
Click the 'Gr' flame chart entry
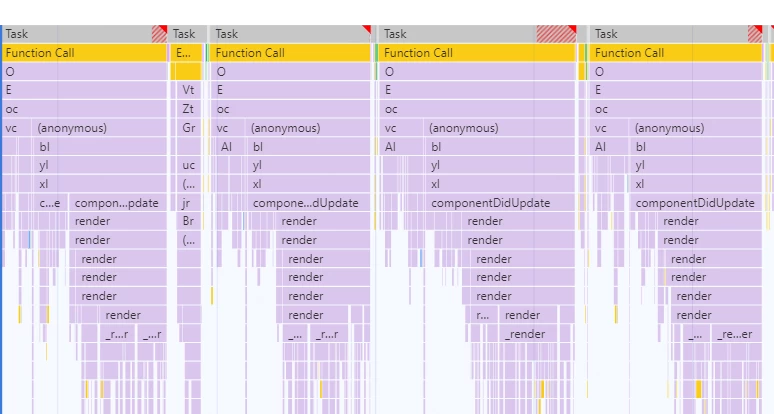[188, 128]
